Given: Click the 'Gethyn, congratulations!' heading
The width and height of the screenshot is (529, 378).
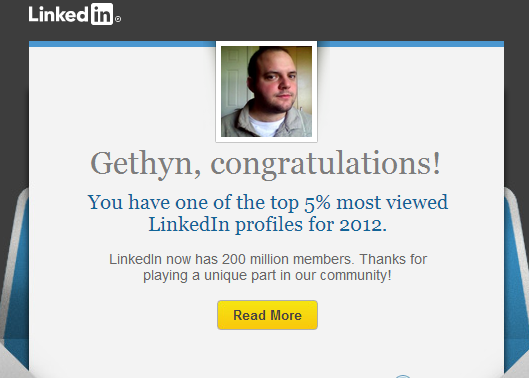Looking at the screenshot, I should coord(266,164).
